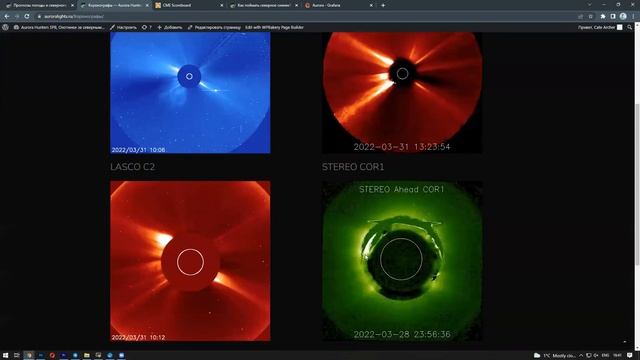Open the clock in system tray

click(x=618, y=356)
